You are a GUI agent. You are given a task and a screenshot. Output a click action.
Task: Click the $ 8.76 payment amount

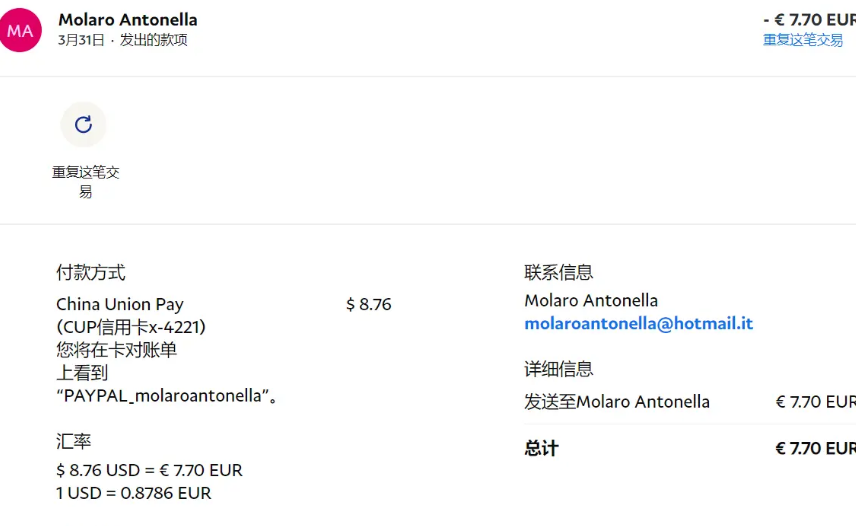click(x=368, y=304)
